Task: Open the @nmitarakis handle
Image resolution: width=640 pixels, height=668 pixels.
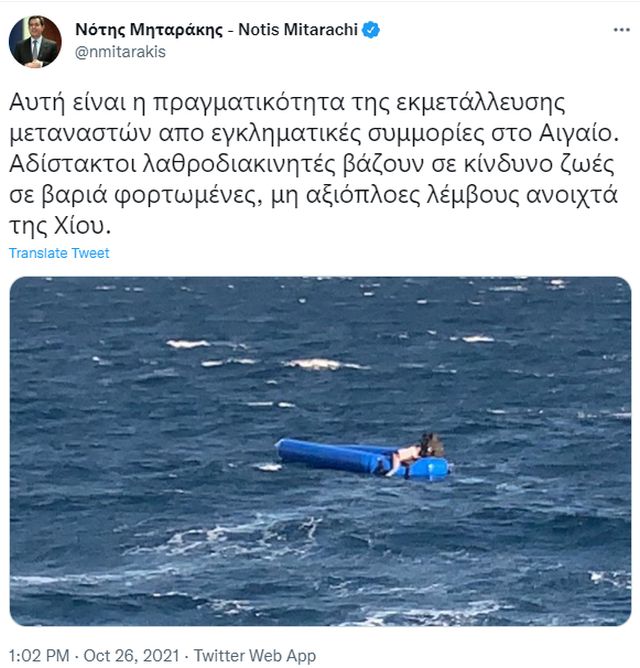Action: click(x=120, y=52)
